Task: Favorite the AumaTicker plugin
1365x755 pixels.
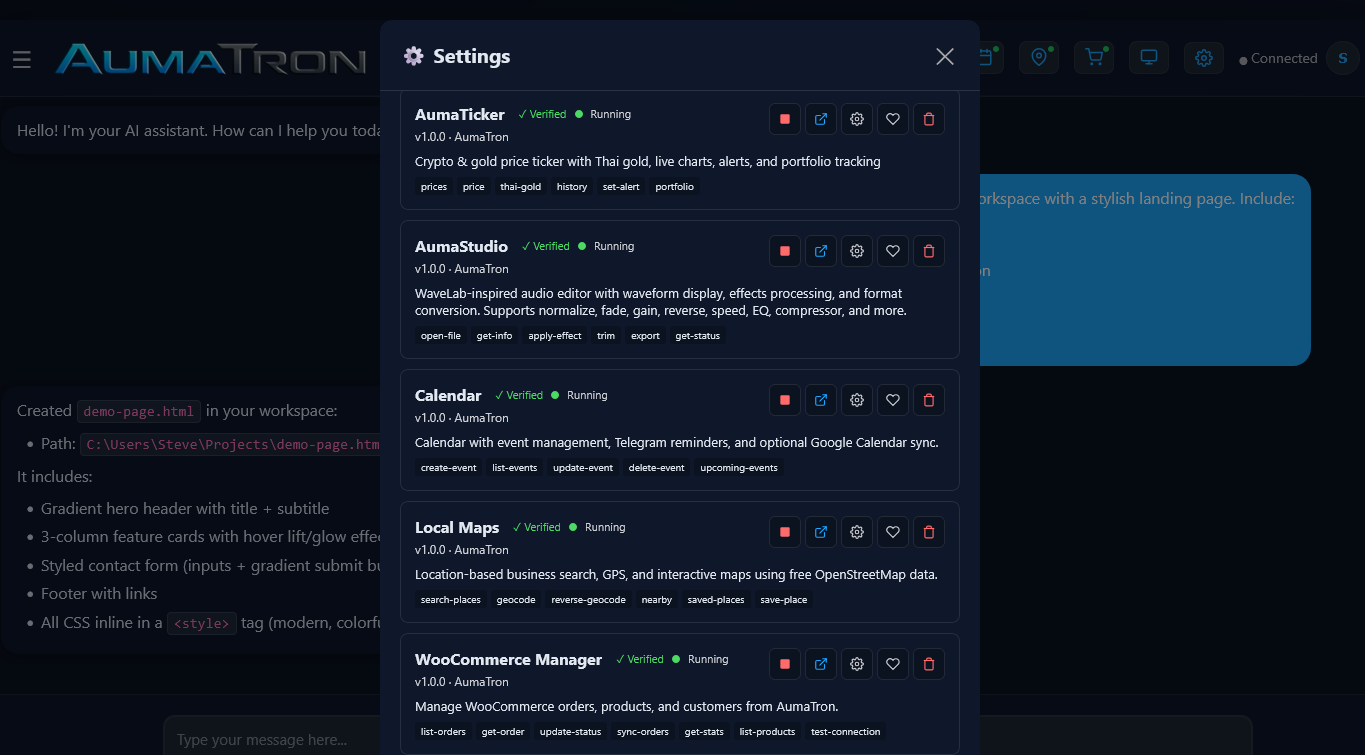Action: click(x=893, y=119)
